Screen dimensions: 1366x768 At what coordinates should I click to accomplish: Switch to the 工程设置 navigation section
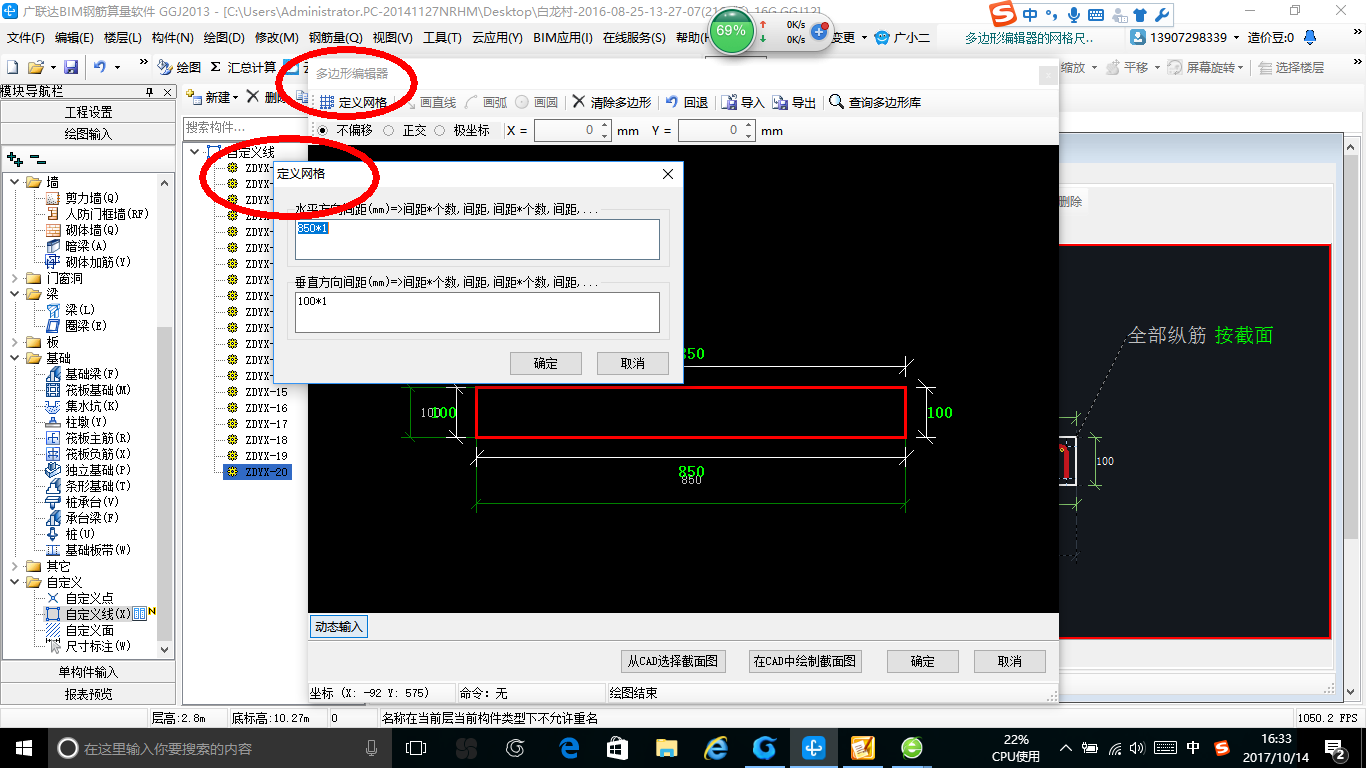(88, 112)
